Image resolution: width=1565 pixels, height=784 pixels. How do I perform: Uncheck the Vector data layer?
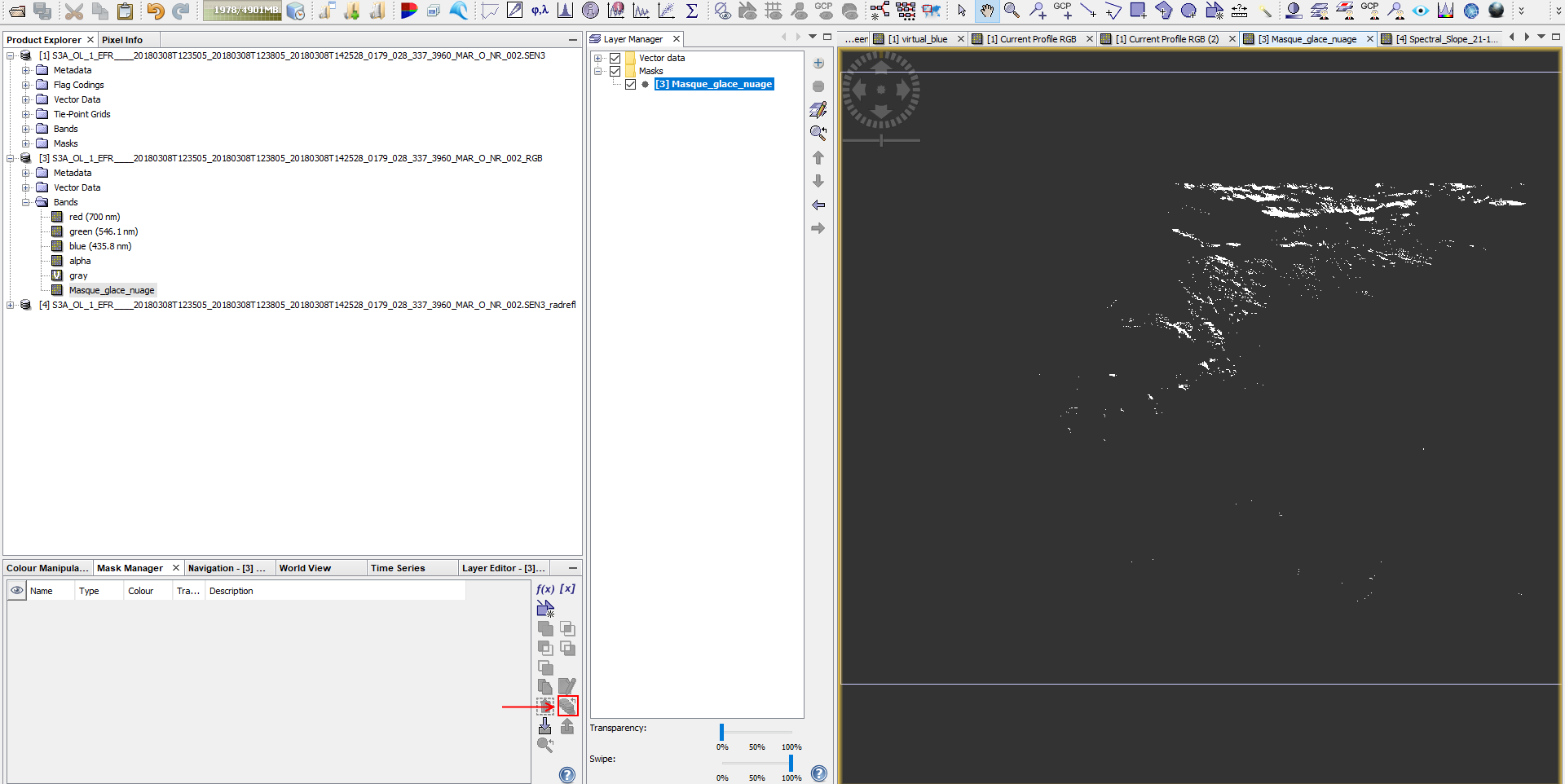[615, 58]
